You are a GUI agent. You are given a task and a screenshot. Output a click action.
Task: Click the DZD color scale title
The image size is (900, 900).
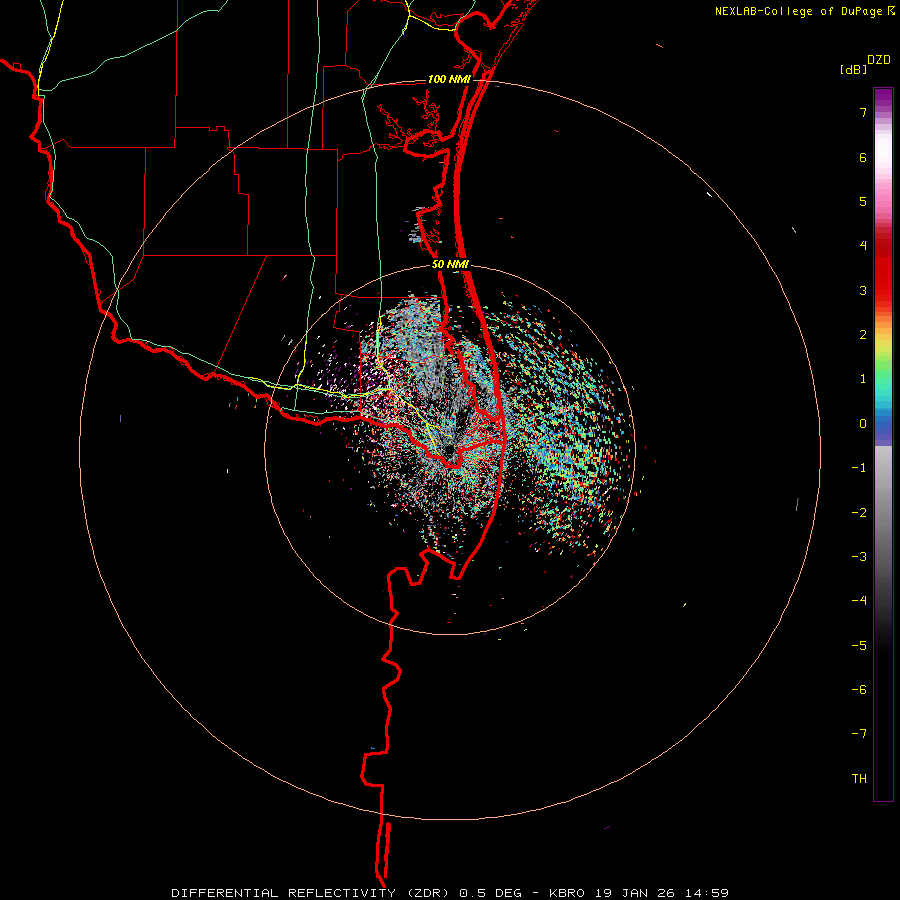pos(879,60)
